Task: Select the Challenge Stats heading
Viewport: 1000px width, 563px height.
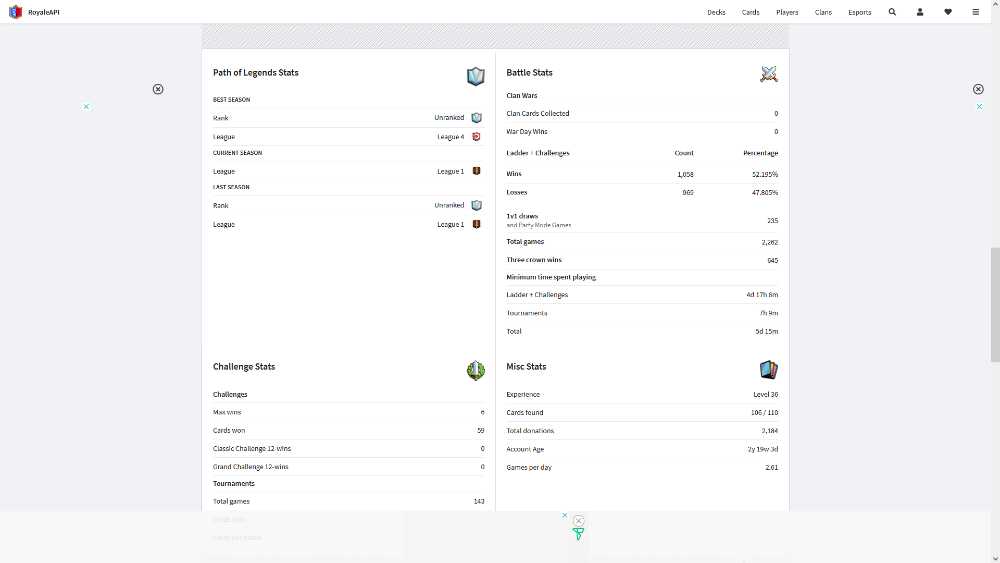Action: pos(244,367)
